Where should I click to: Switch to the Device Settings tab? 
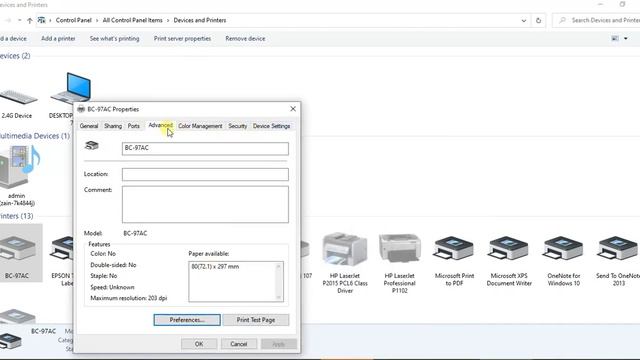271,126
